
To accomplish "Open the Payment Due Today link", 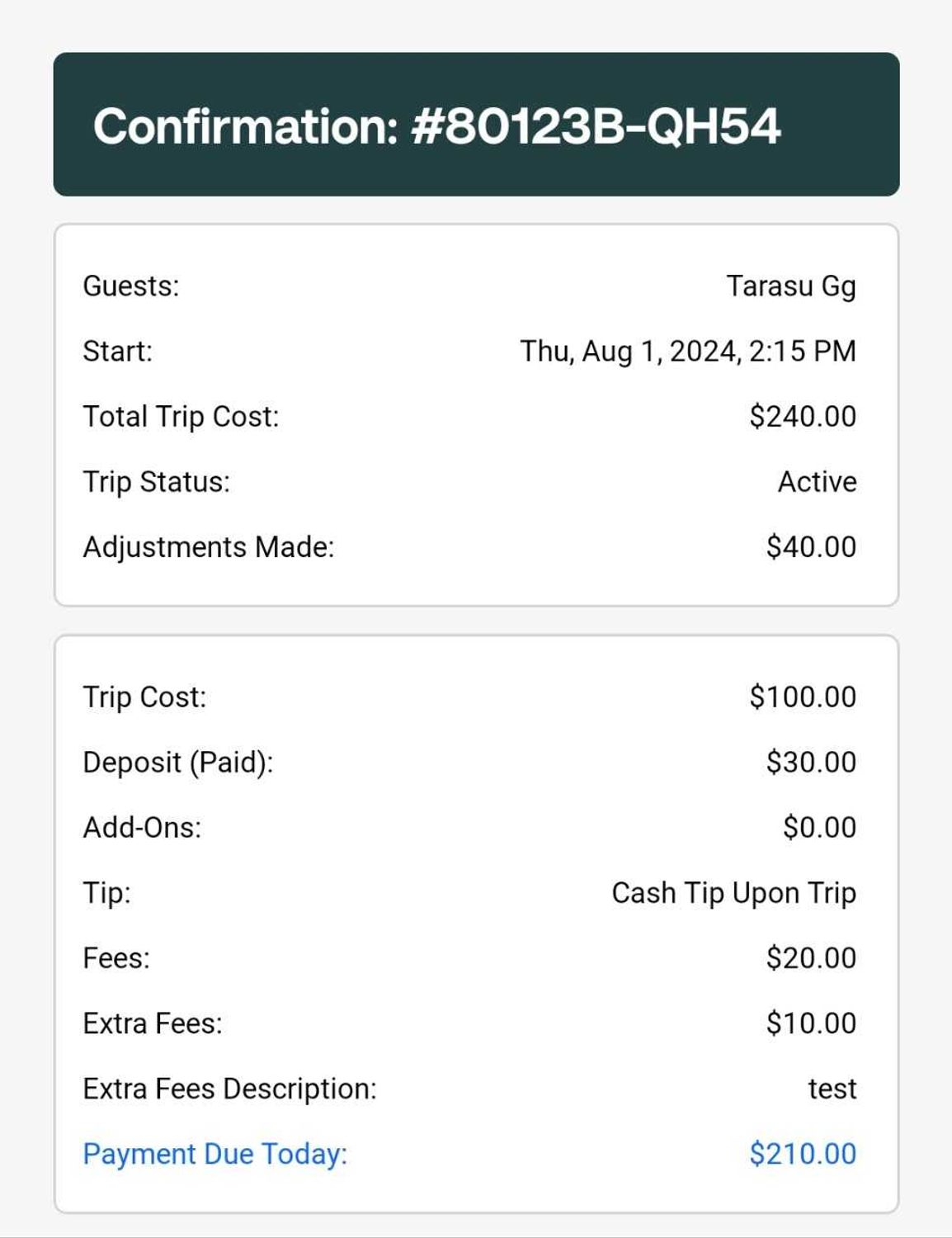I will 215,1154.
